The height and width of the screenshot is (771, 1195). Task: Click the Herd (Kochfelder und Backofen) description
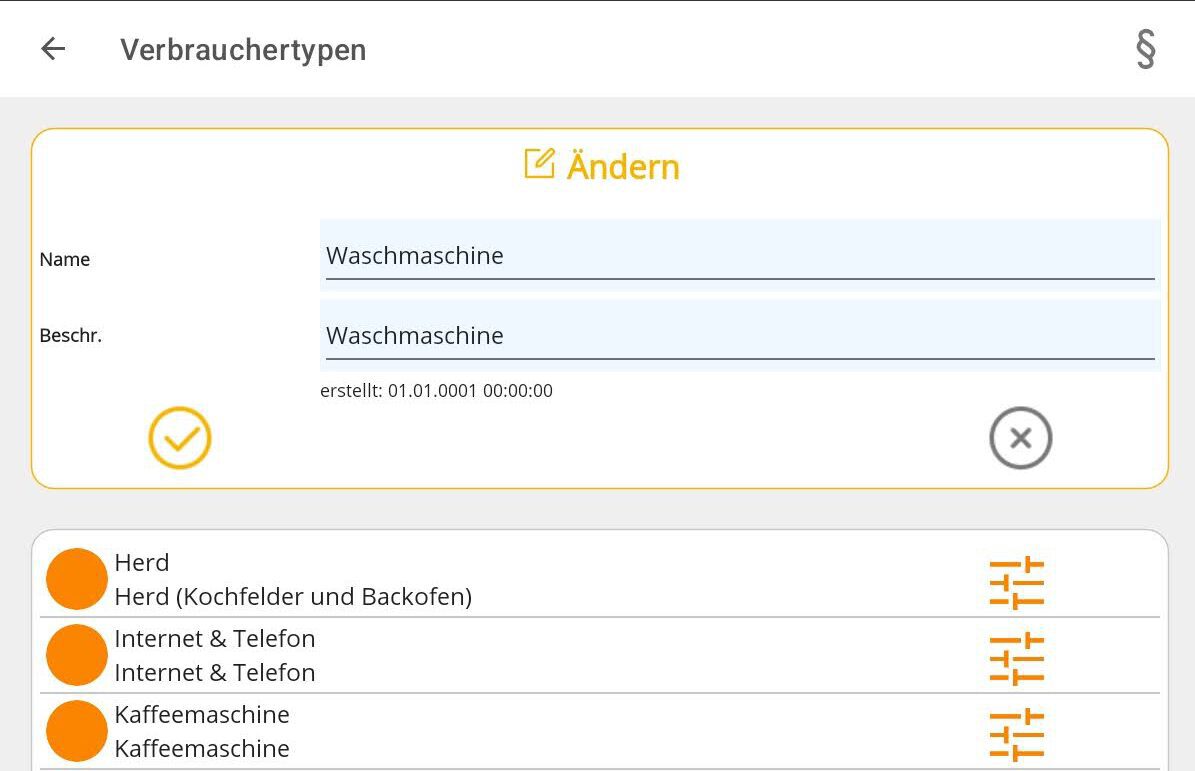(x=293, y=597)
